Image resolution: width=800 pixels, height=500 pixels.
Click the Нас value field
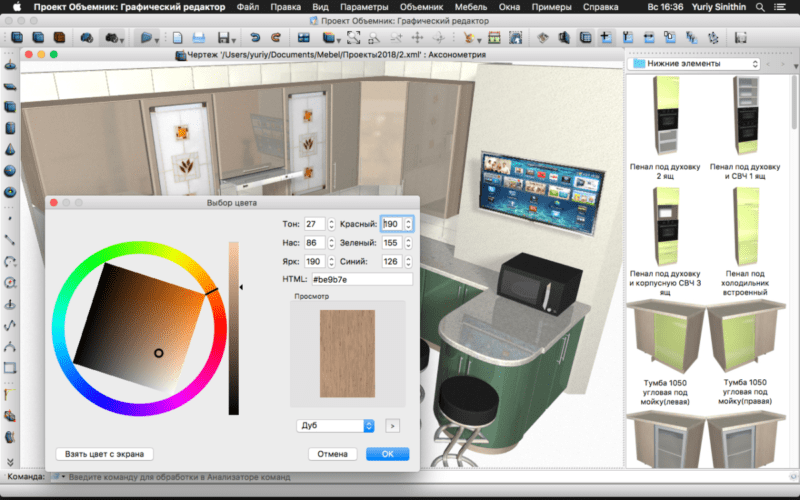(x=315, y=243)
